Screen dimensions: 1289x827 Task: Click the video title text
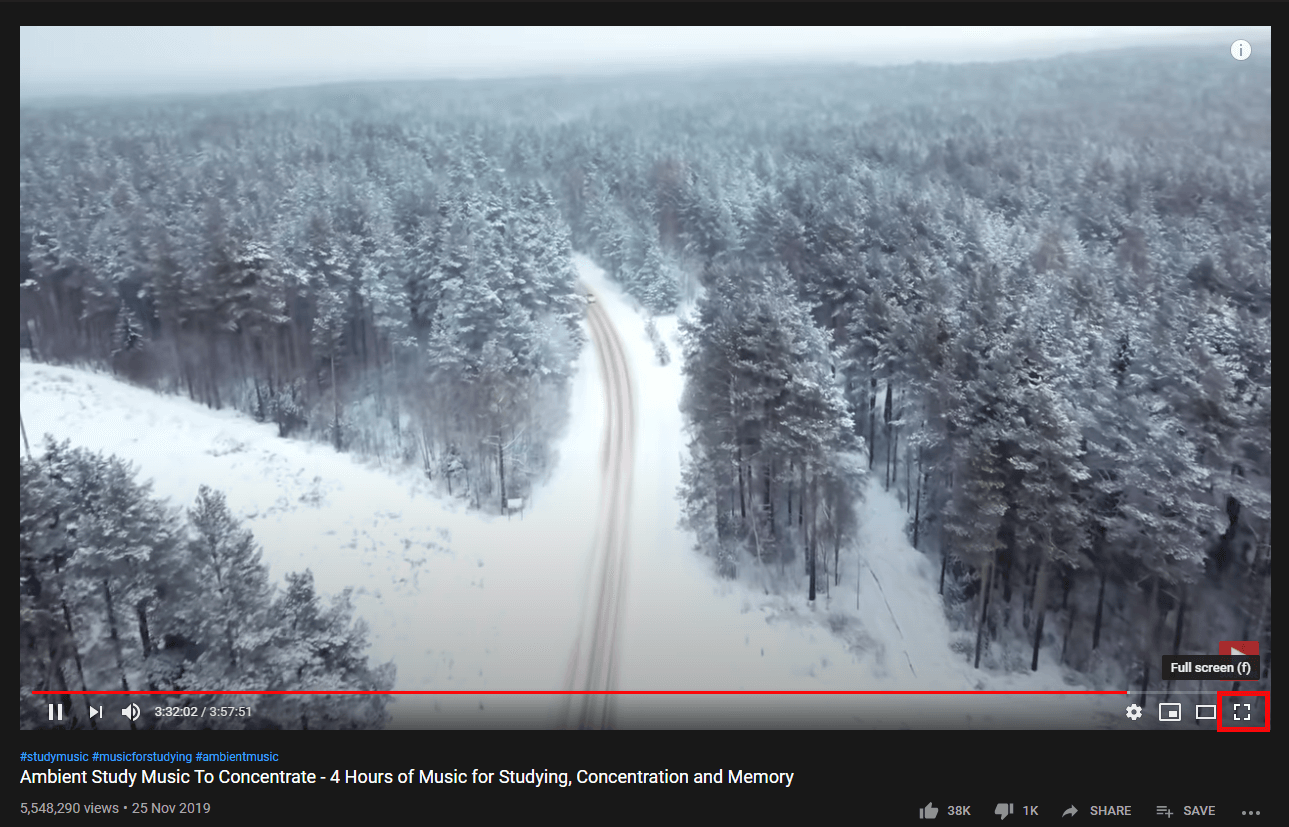point(407,777)
